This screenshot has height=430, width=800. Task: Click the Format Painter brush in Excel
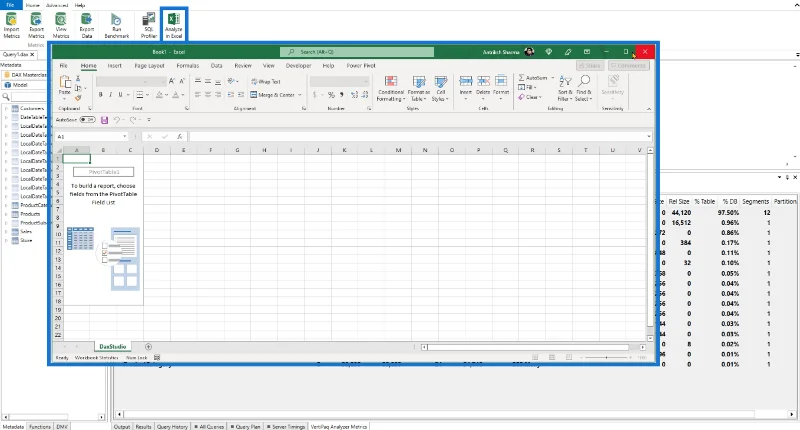[78, 97]
